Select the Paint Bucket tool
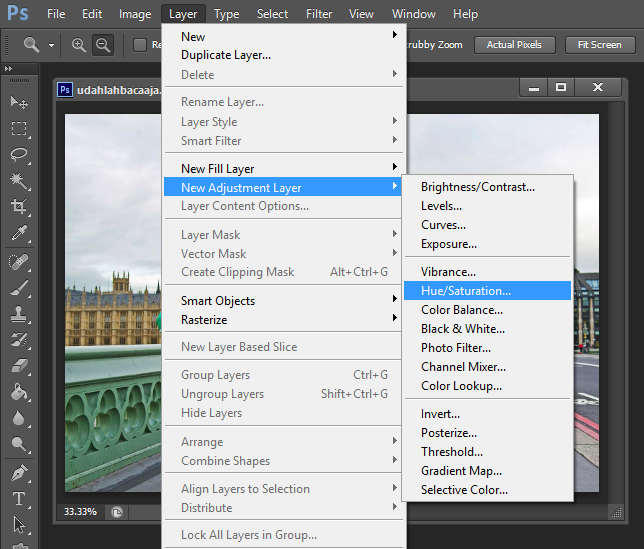This screenshot has height=549, width=644. 19,392
